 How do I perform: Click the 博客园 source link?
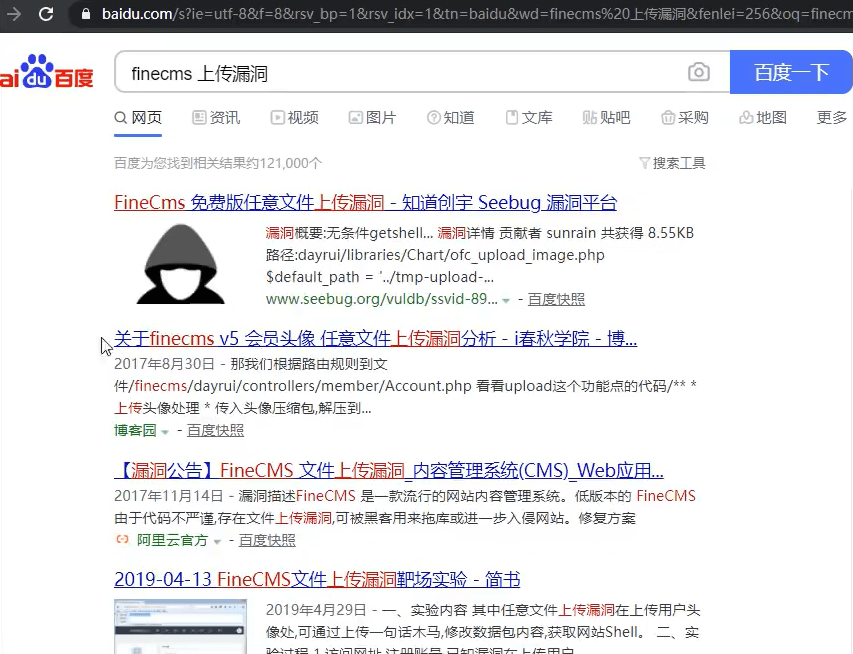tap(135, 431)
